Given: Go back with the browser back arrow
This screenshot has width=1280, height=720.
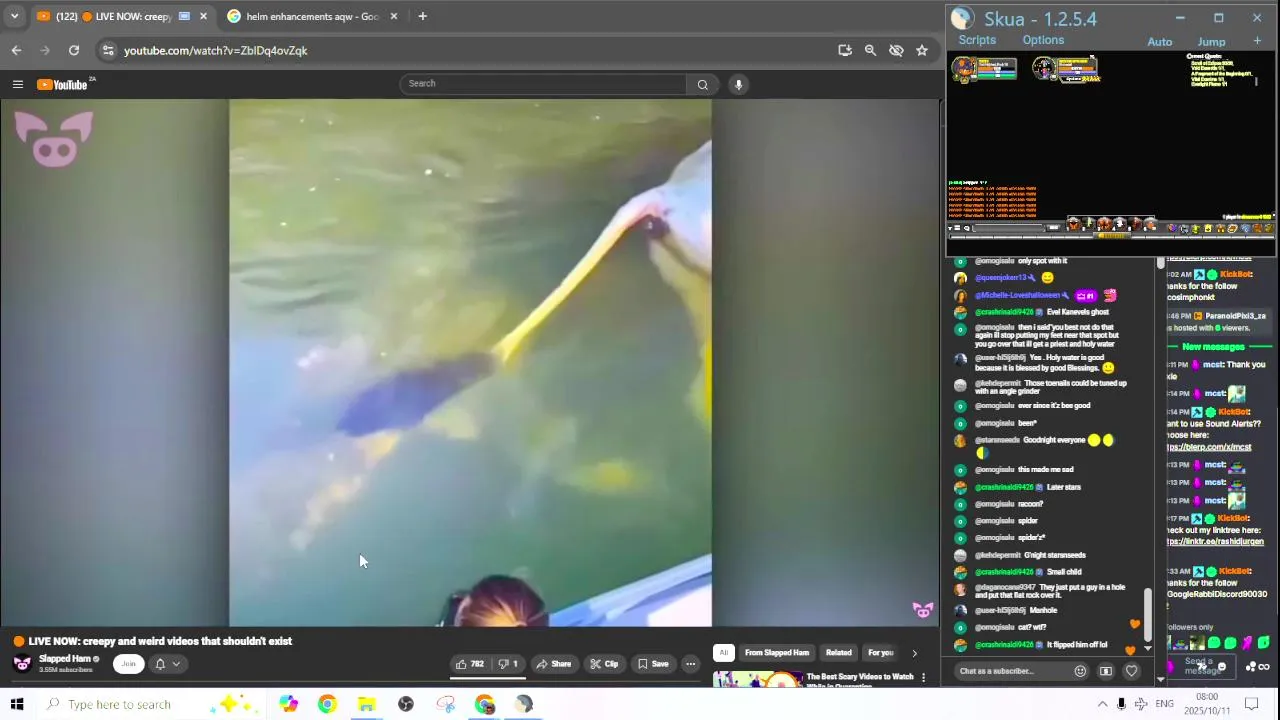Looking at the screenshot, I should (16, 50).
